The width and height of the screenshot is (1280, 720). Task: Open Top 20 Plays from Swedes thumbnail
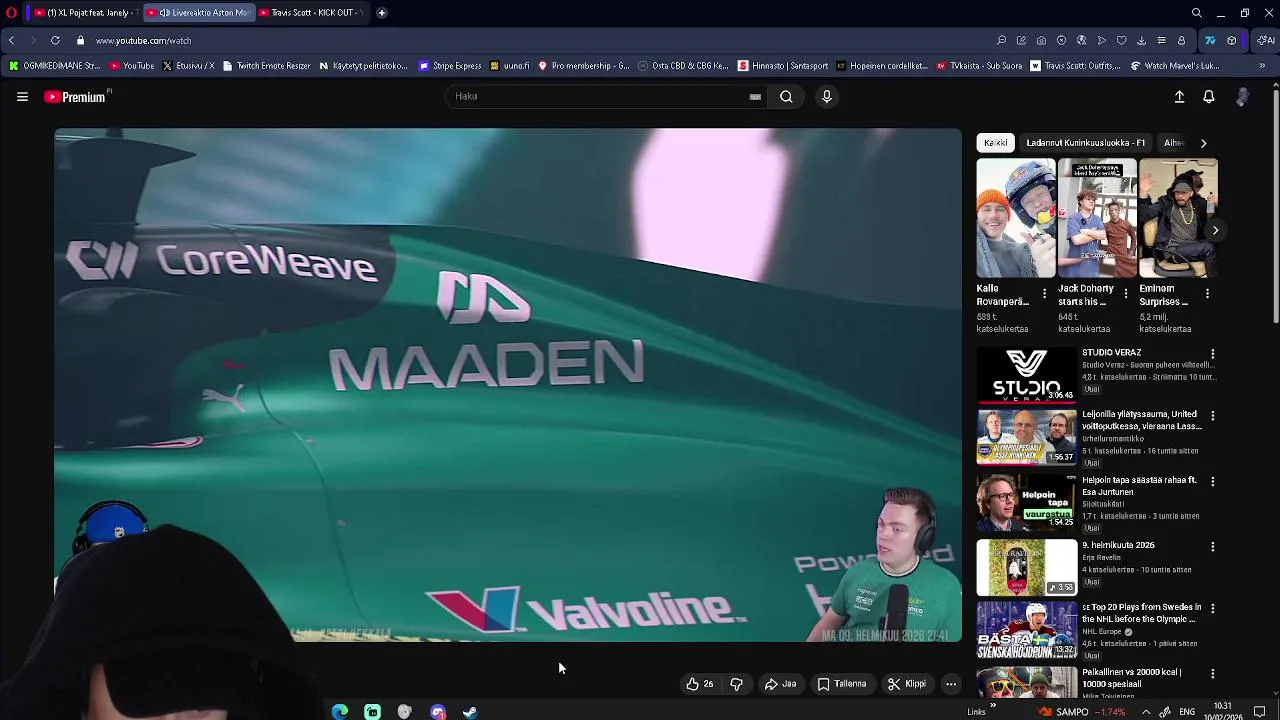click(x=1027, y=630)
